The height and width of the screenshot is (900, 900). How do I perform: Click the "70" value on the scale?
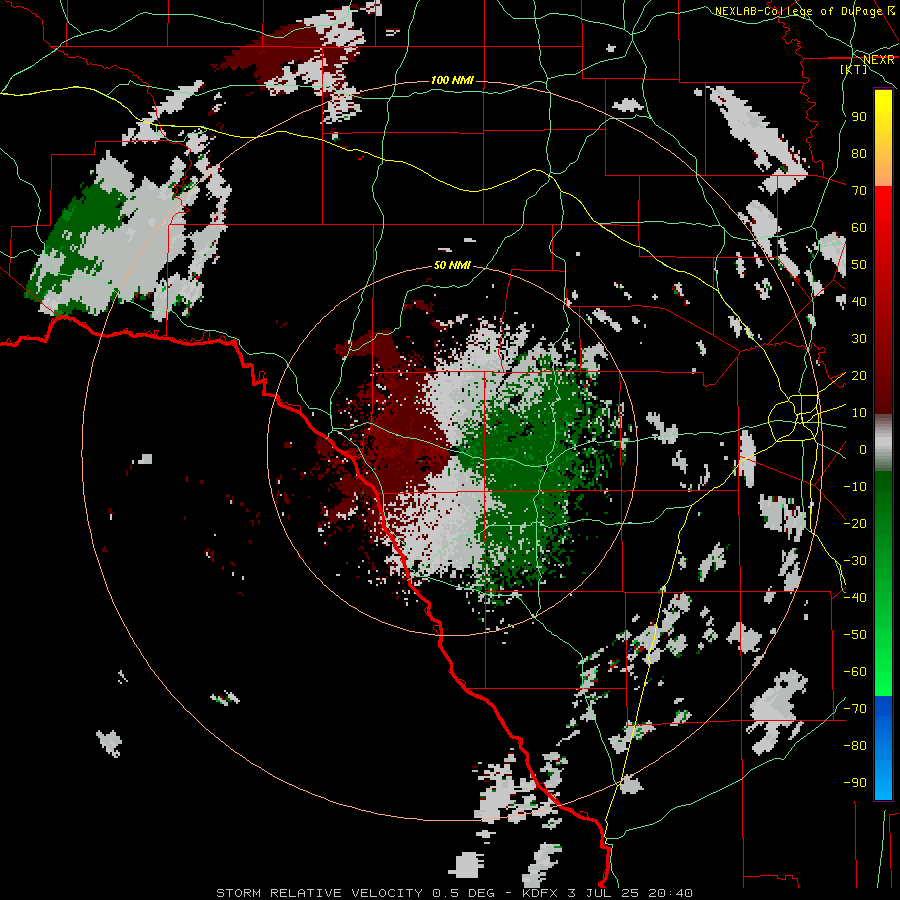[x=859, y=191]
